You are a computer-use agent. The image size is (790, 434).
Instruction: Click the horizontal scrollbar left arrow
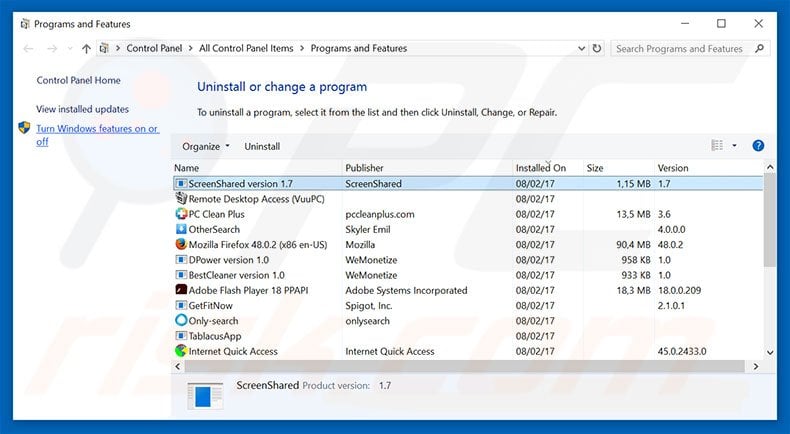tap(177, 366)
